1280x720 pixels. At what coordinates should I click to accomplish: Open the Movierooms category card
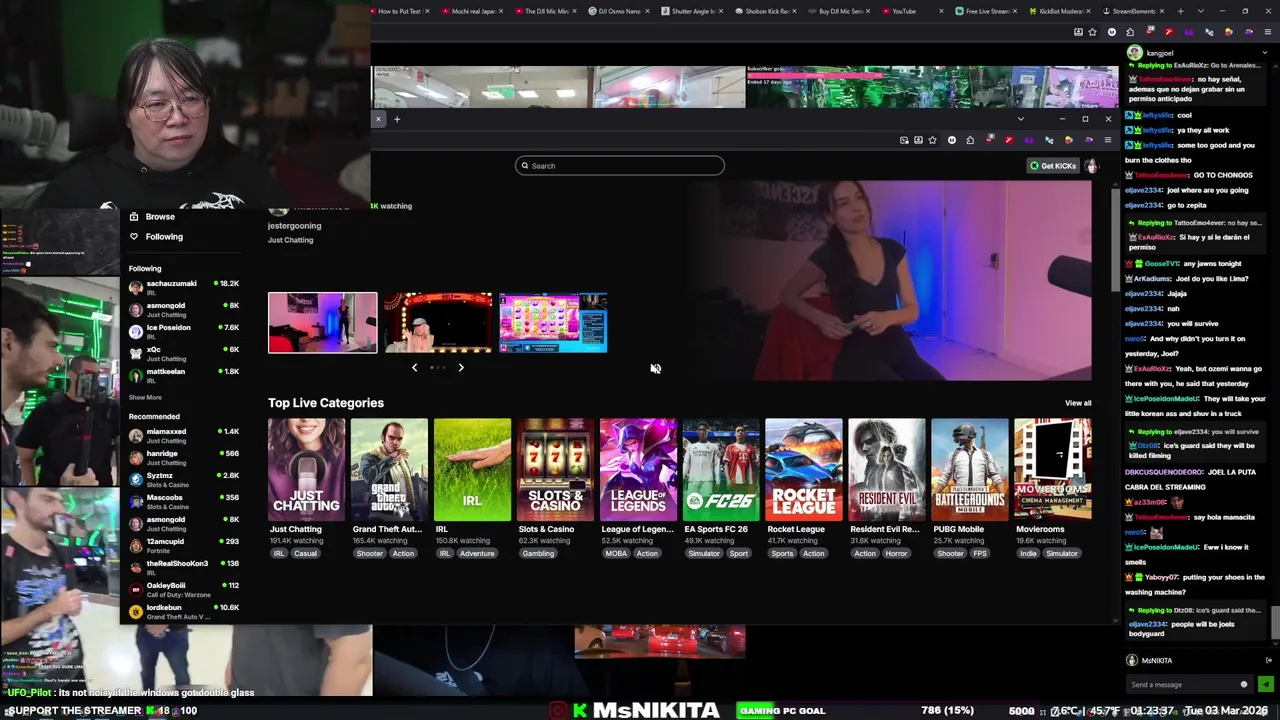(1053, 469)
